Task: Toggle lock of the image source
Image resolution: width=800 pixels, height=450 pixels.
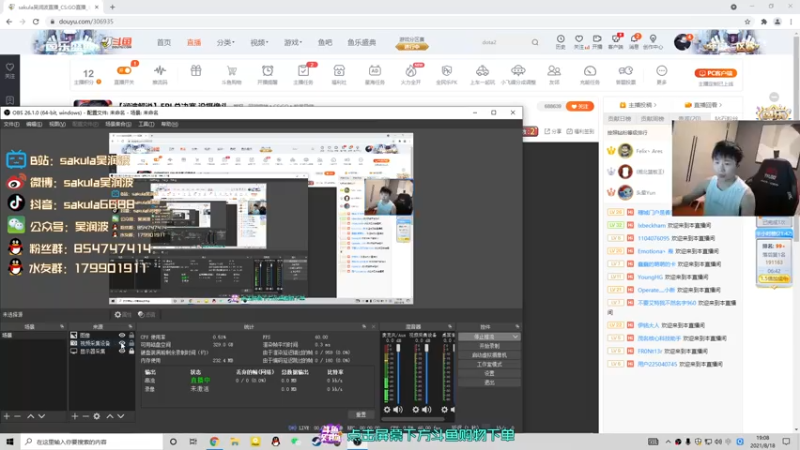Action: click(x=131, y=335)
